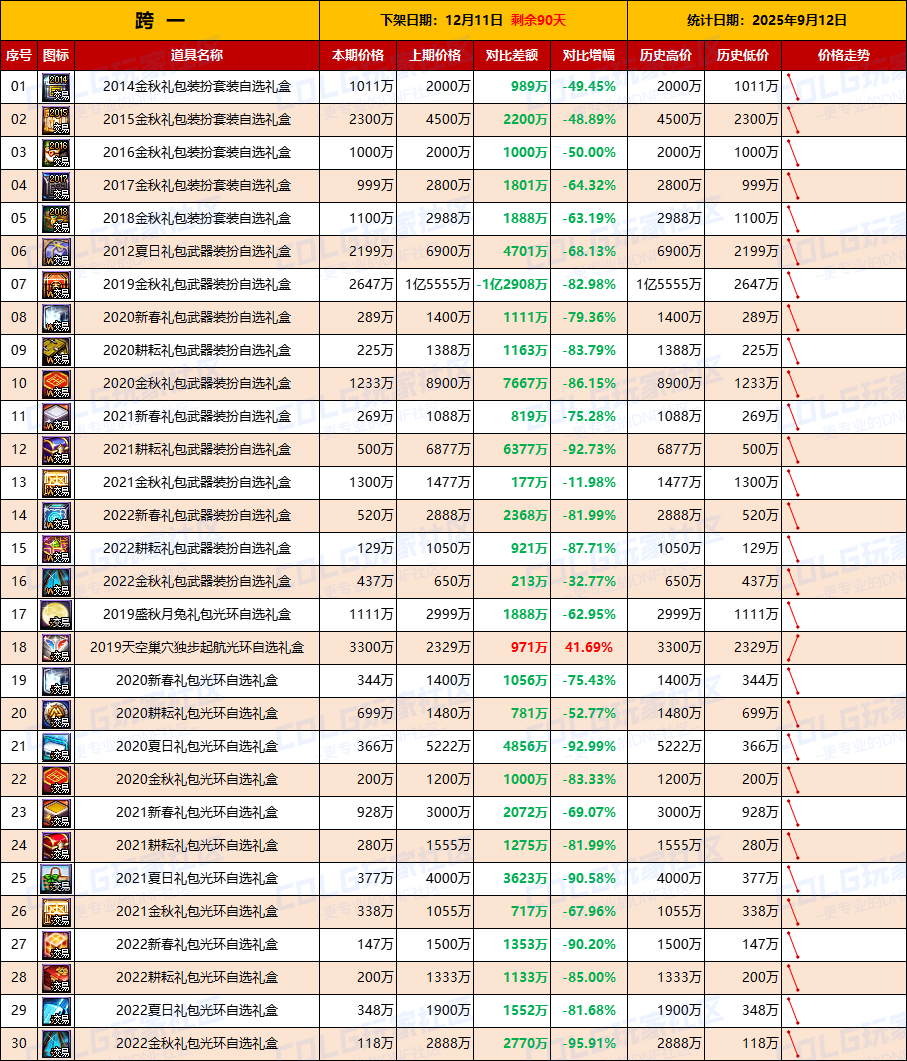Screen dimensions: 907x1061
Task: Click the gold box icon in row 09
Action: coord(56,351)
